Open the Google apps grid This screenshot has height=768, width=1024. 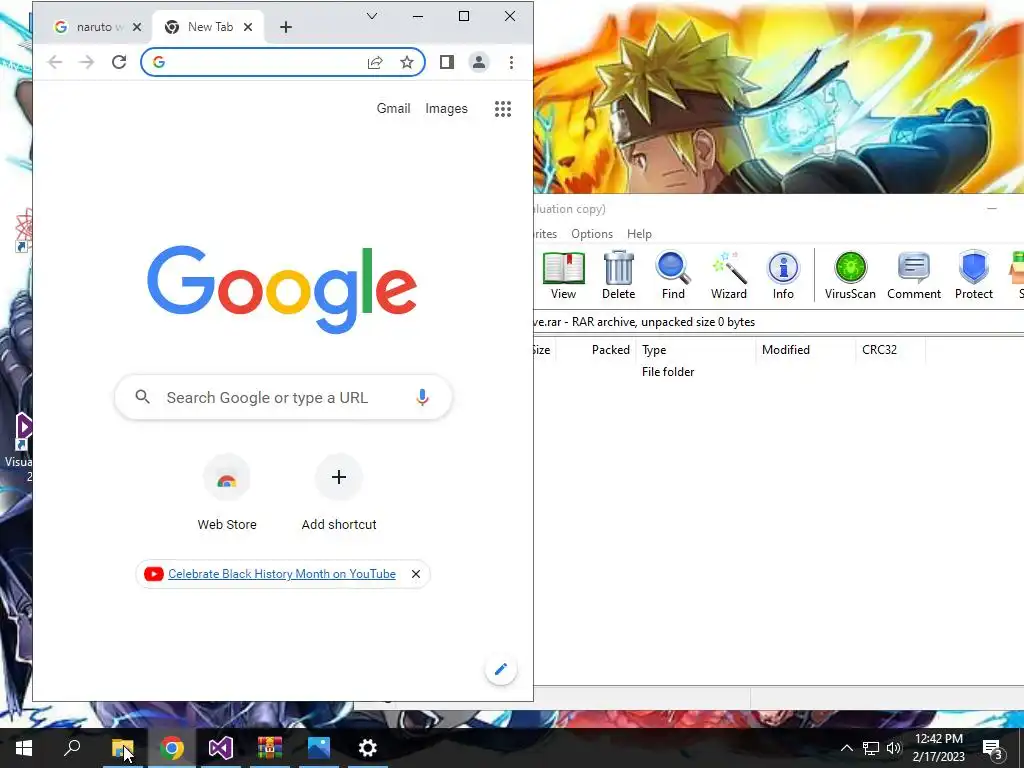click(x=503, y=109)
